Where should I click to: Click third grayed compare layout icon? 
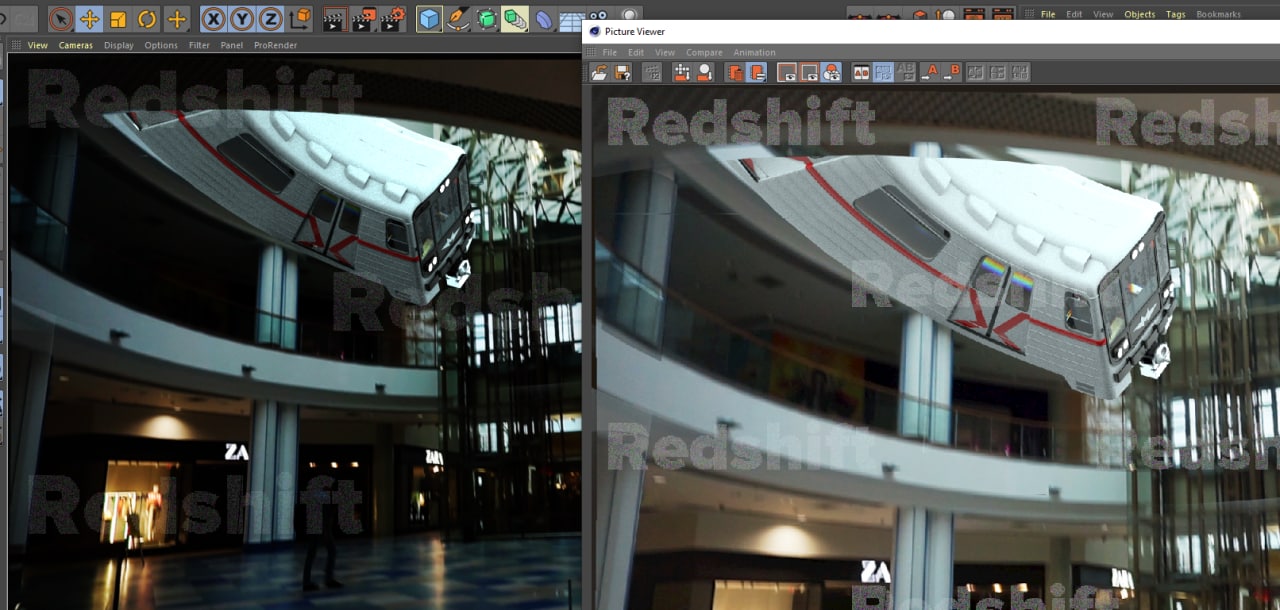(1020, 72)
